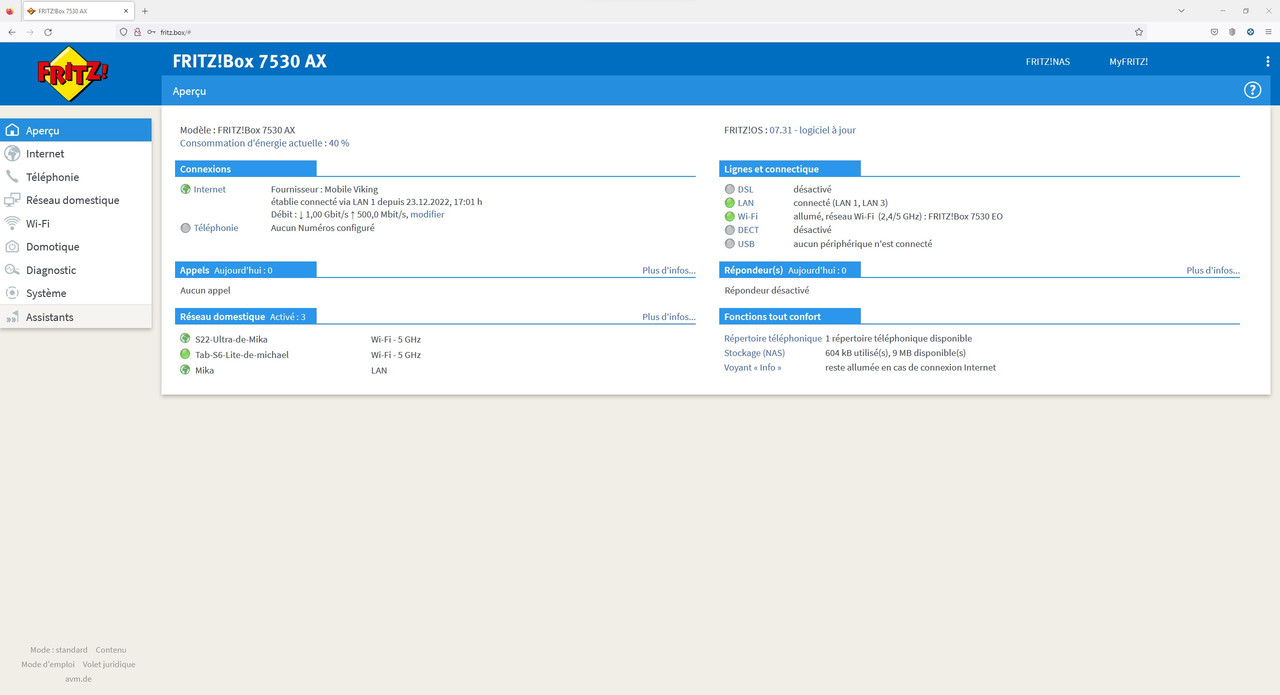Screen dimensions: 1280x695
Task: Close the FRITZ!Box 7530 AX tab
Action: point(125,11)
